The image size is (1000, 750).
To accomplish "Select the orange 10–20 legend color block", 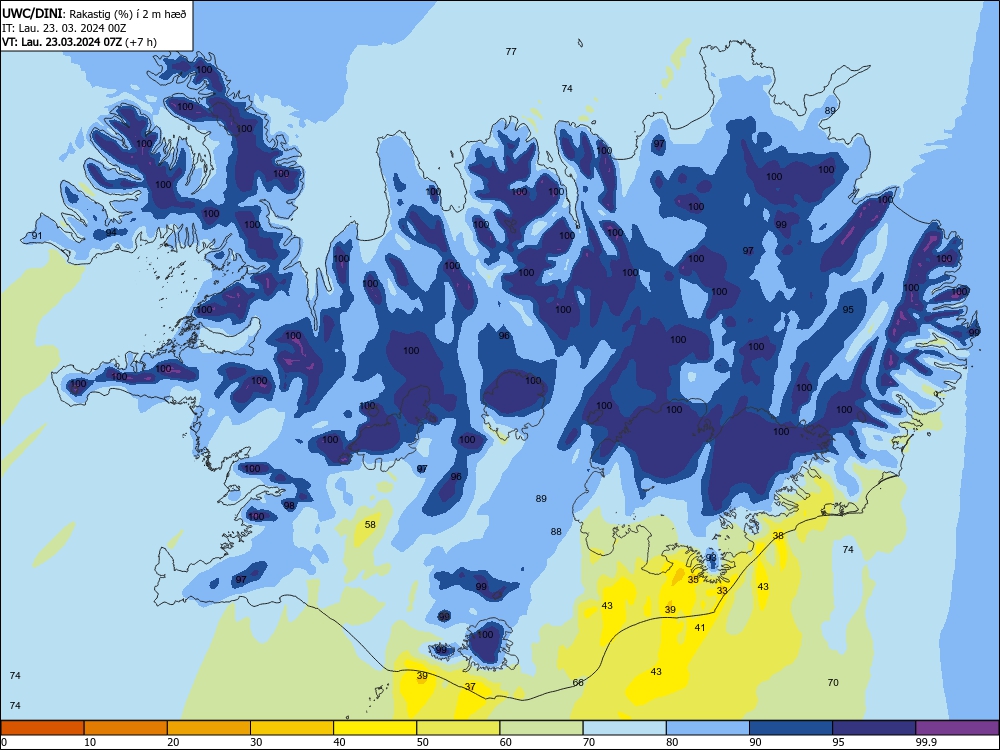I will tap(126, 728).
